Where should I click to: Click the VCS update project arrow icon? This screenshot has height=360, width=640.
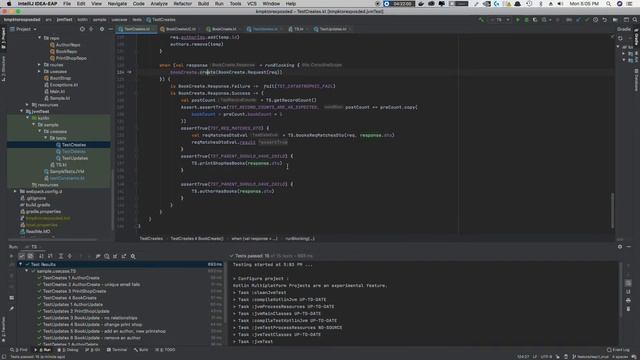click(x=578, y=20)
